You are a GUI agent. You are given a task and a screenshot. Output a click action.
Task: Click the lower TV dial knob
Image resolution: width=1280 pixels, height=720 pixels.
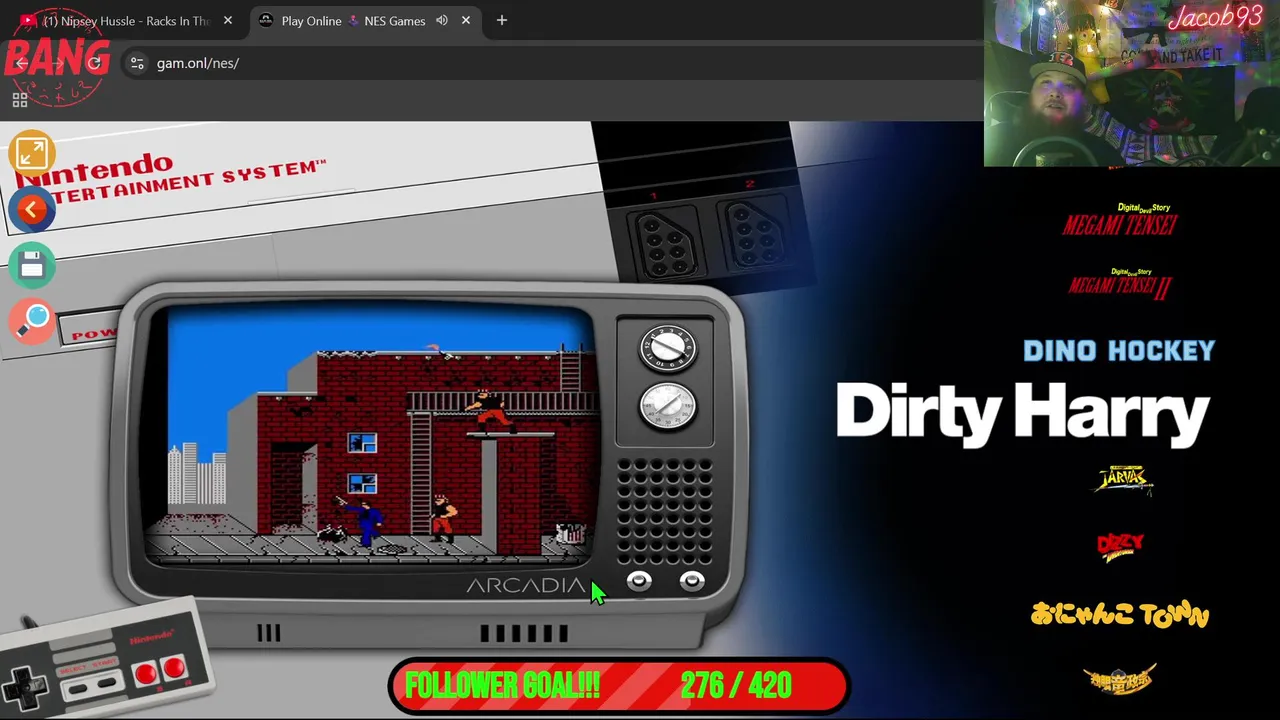(667, 405)
